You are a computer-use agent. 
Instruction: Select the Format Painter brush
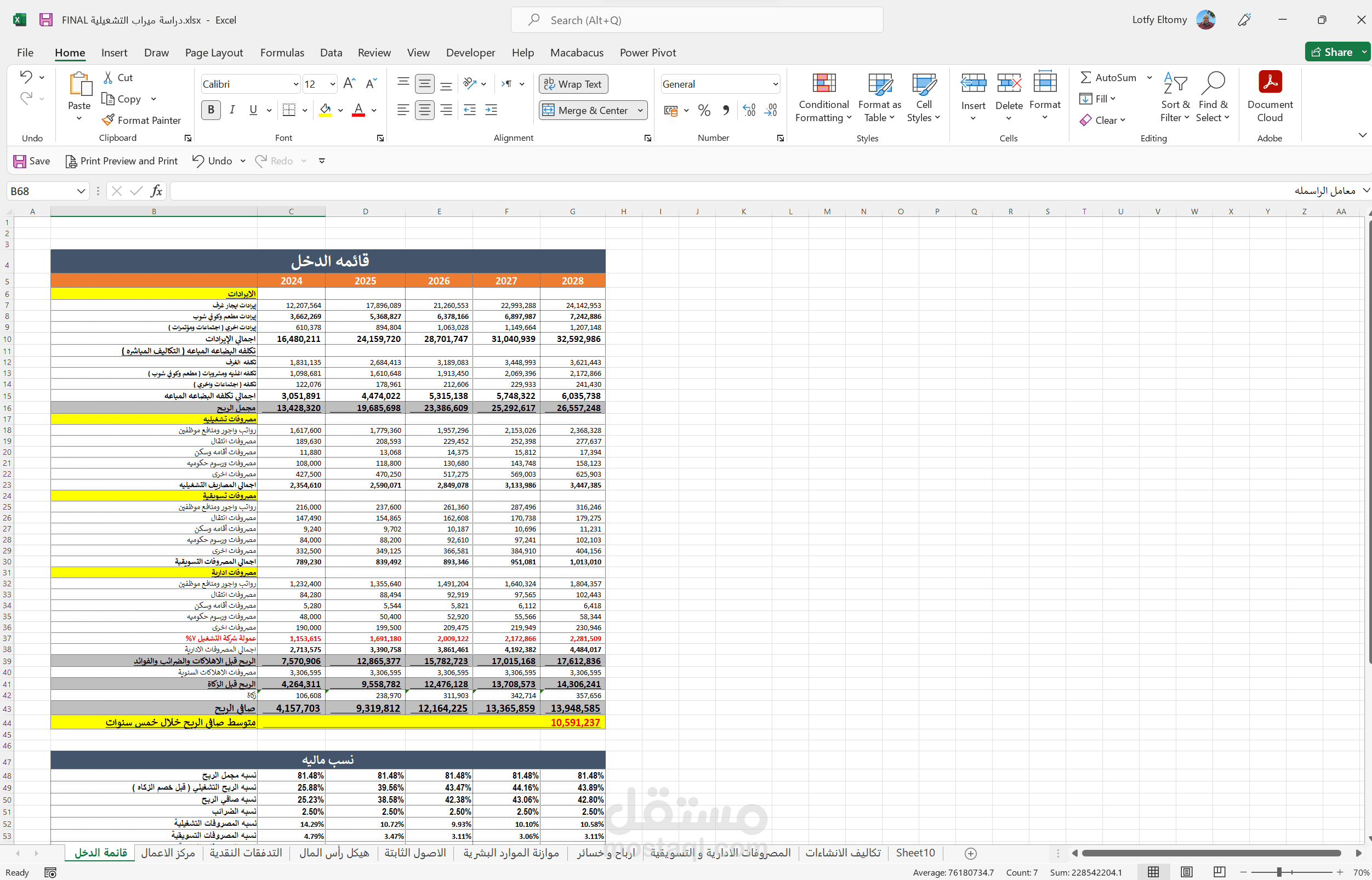coord(107,120)
